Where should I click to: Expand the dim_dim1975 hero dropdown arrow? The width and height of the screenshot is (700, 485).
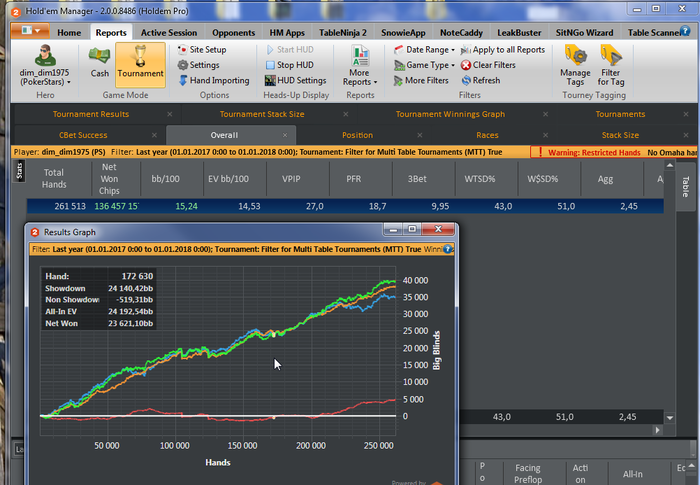click(69, 82)
